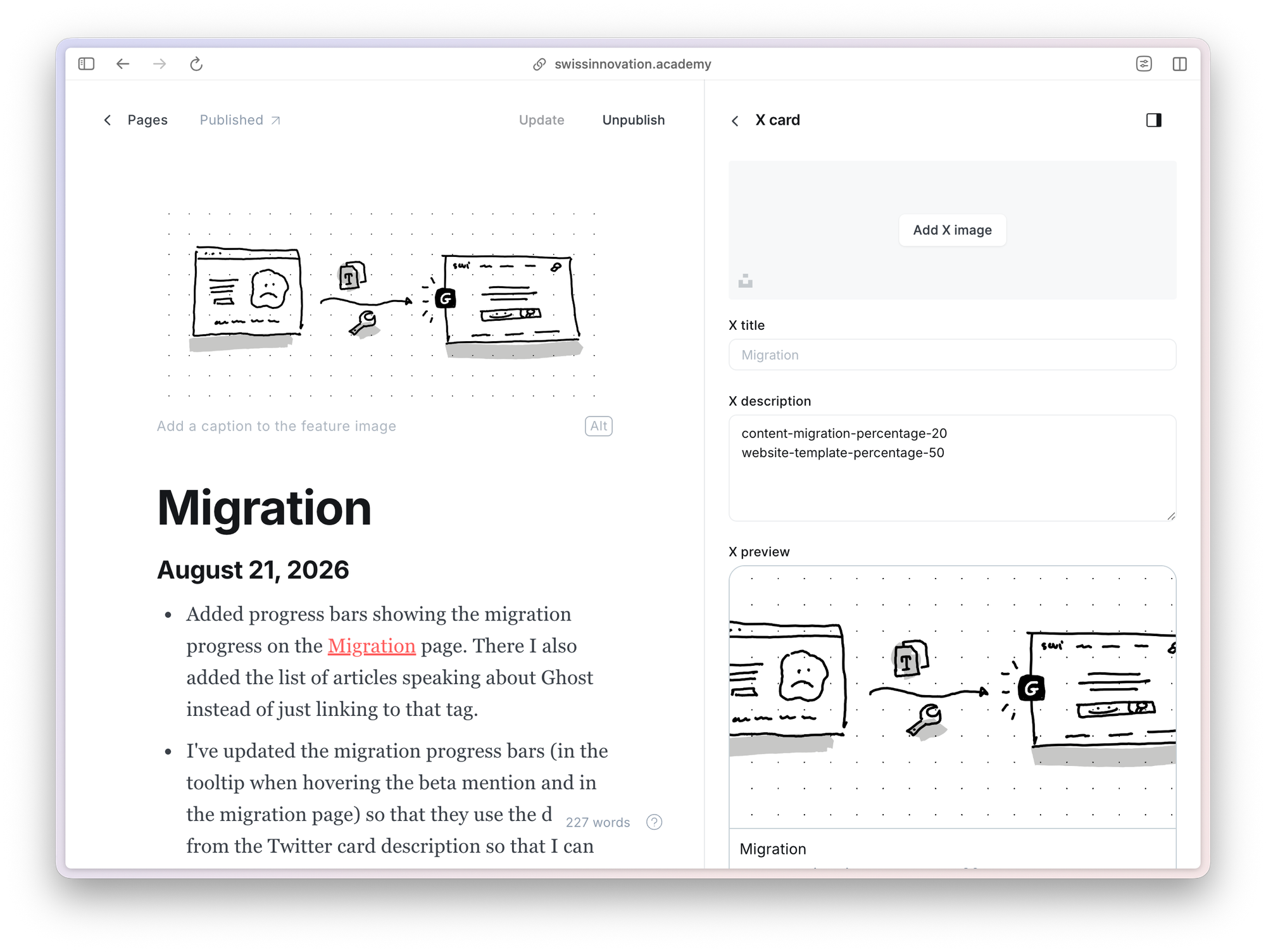Open the help question mark icon
1266x952 pixels.
655,822
